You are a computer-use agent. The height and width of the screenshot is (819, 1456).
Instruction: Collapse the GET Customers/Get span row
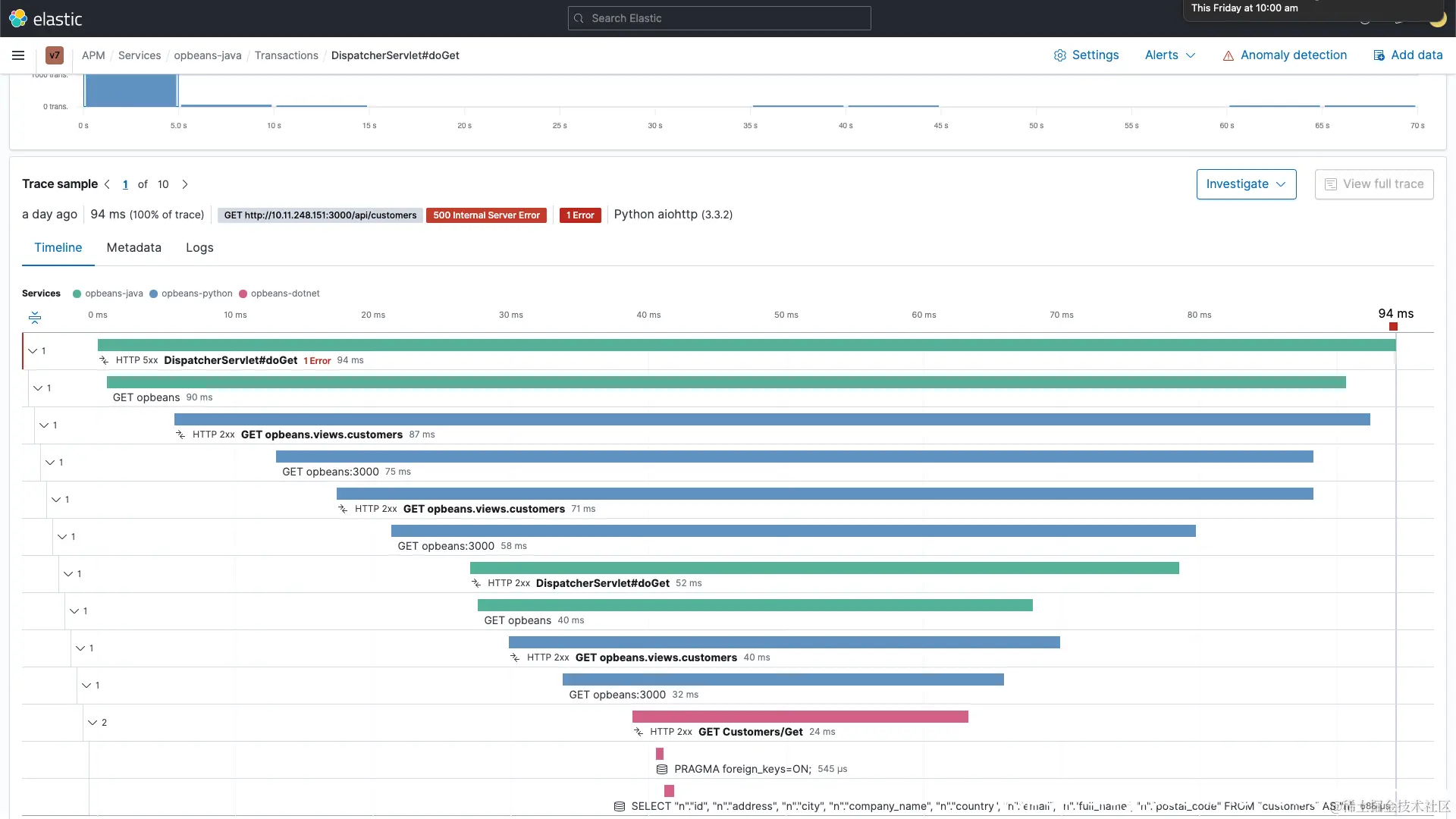(93, 723)
